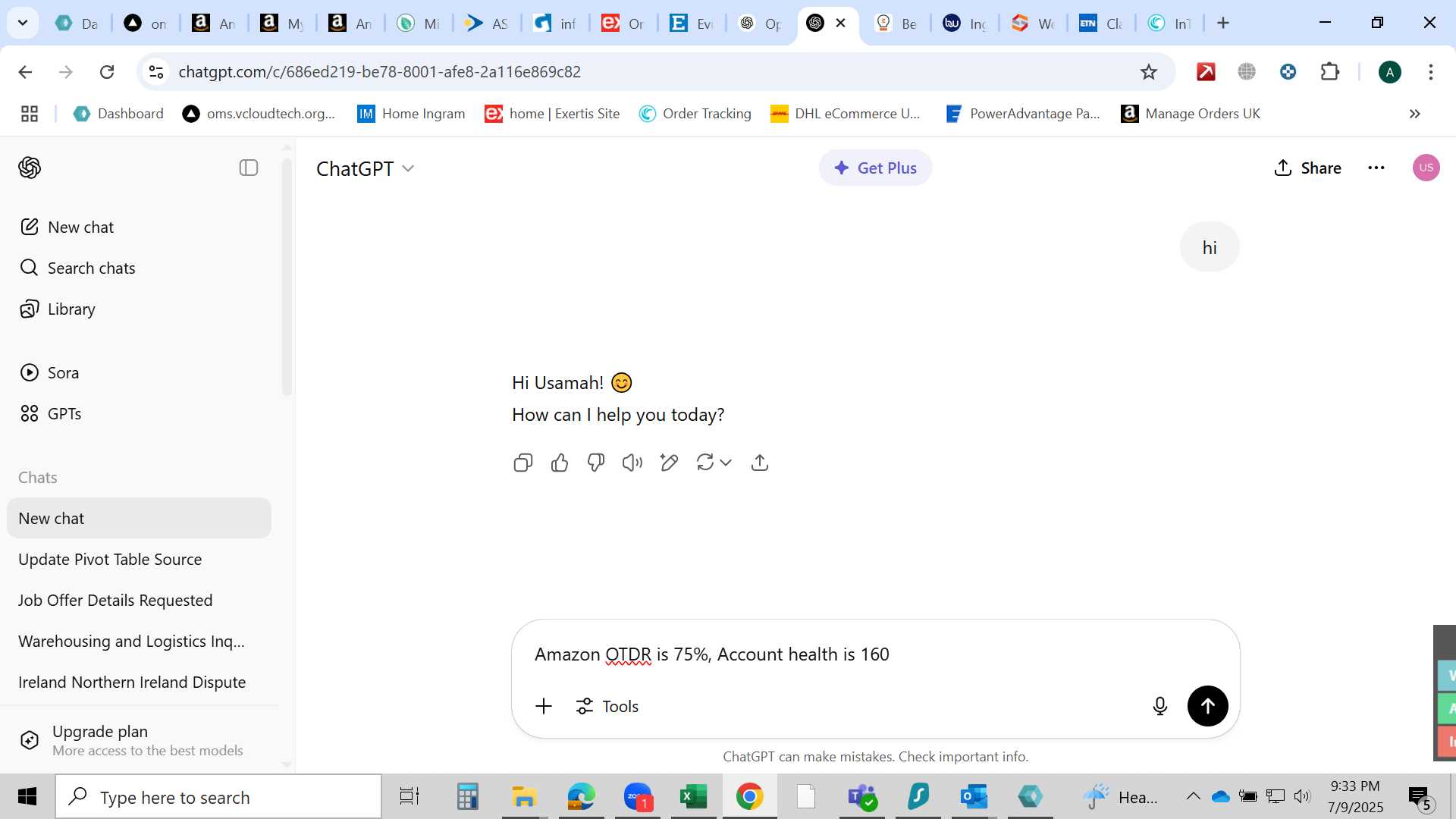Open the Manage Orders UK bookmark
This screenshot has width=1456, height=819.
1191,114
